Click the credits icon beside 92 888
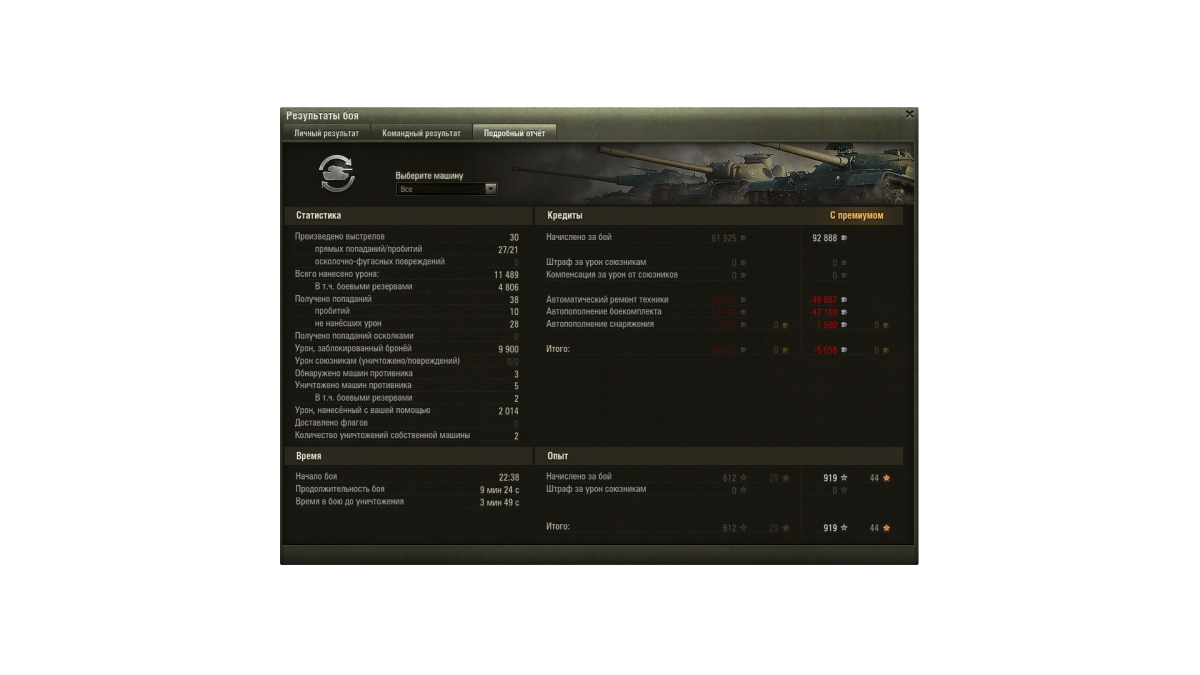This screenshot has height=675, width=1200. coord(845,238)
